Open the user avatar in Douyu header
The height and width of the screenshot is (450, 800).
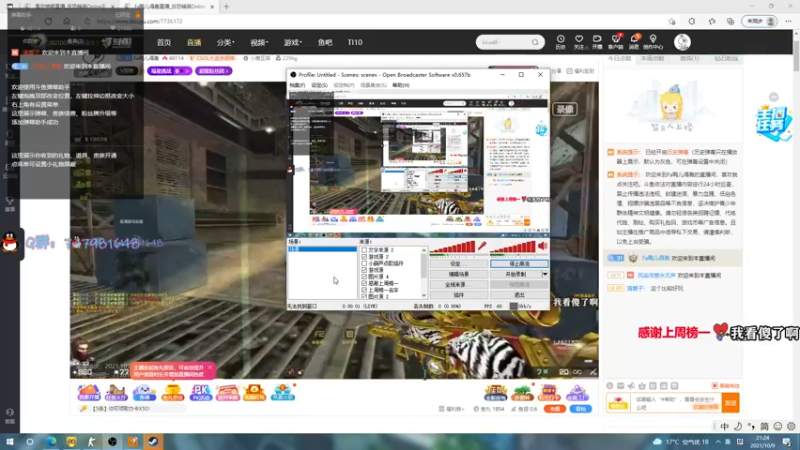tap(682, 42)
